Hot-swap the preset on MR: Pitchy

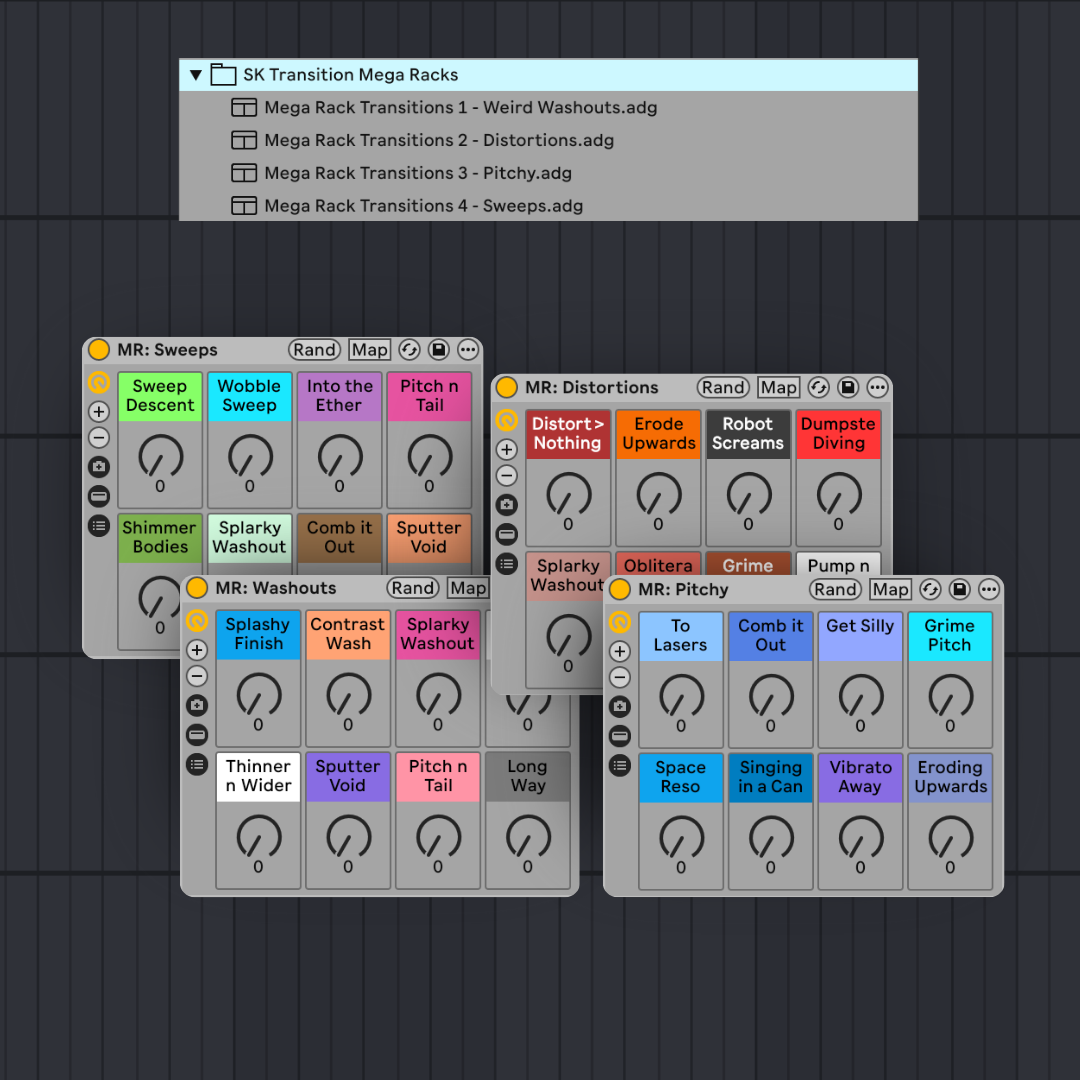click(929, 590)
